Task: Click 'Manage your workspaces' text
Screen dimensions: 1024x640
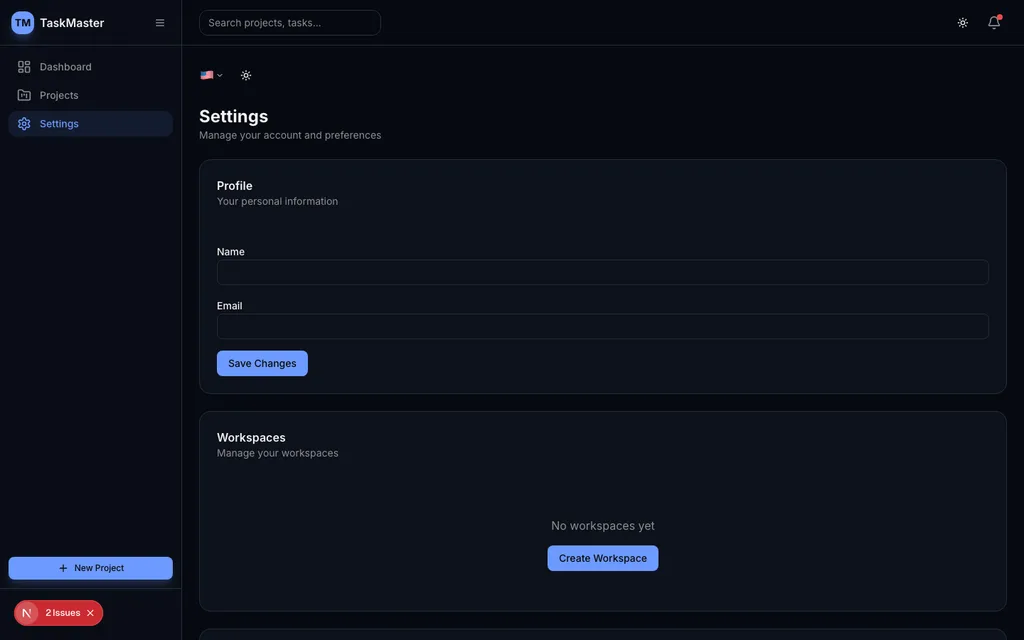Action: tap(277, 453)
